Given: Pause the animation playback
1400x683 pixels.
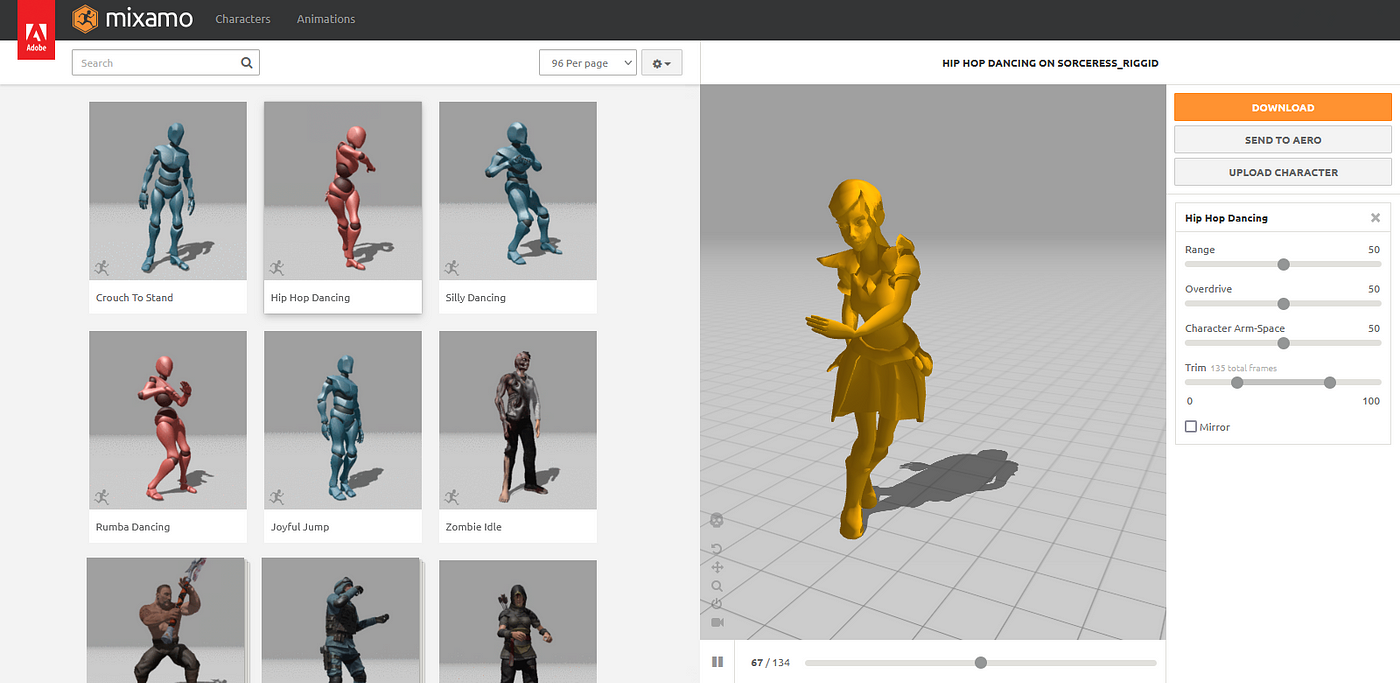Looking at the screenshot, I should [x=717, y=662].
